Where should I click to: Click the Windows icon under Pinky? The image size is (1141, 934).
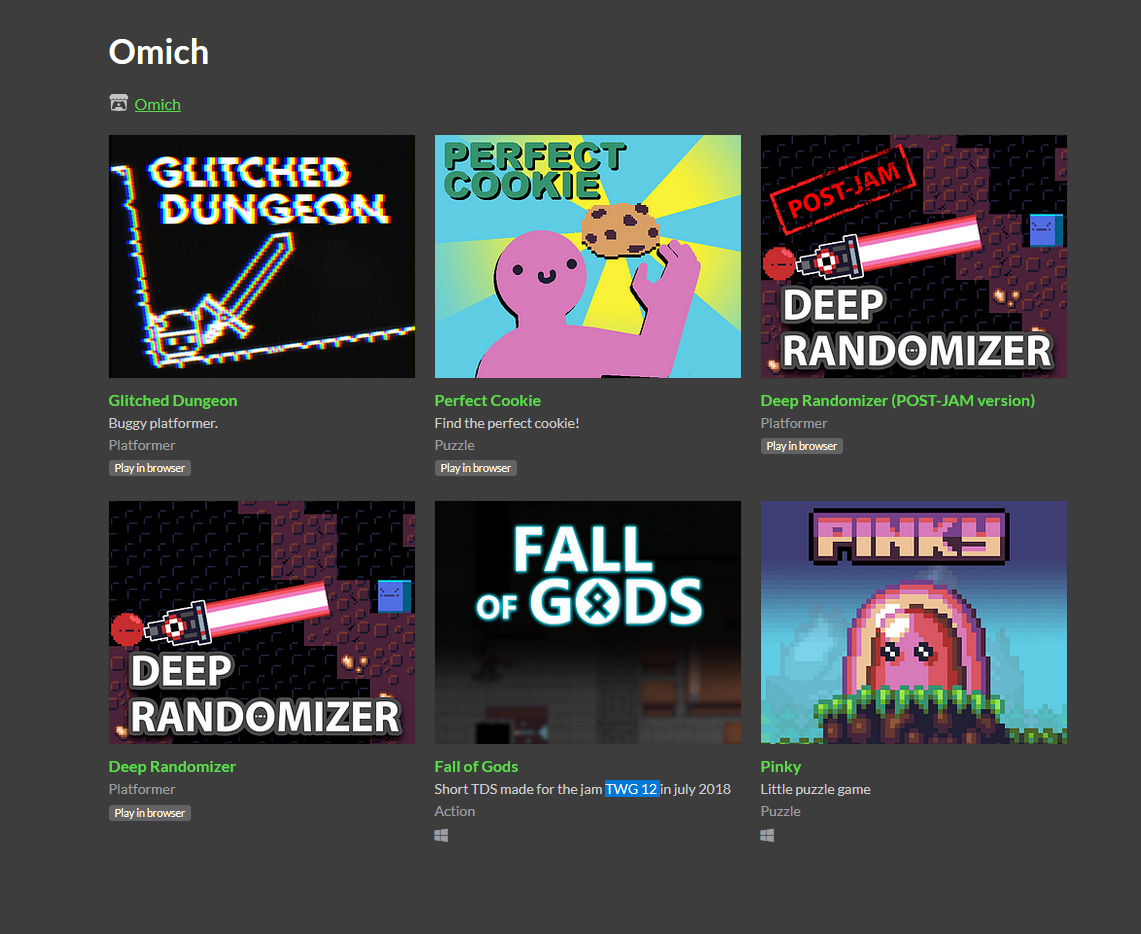(767, 836)
